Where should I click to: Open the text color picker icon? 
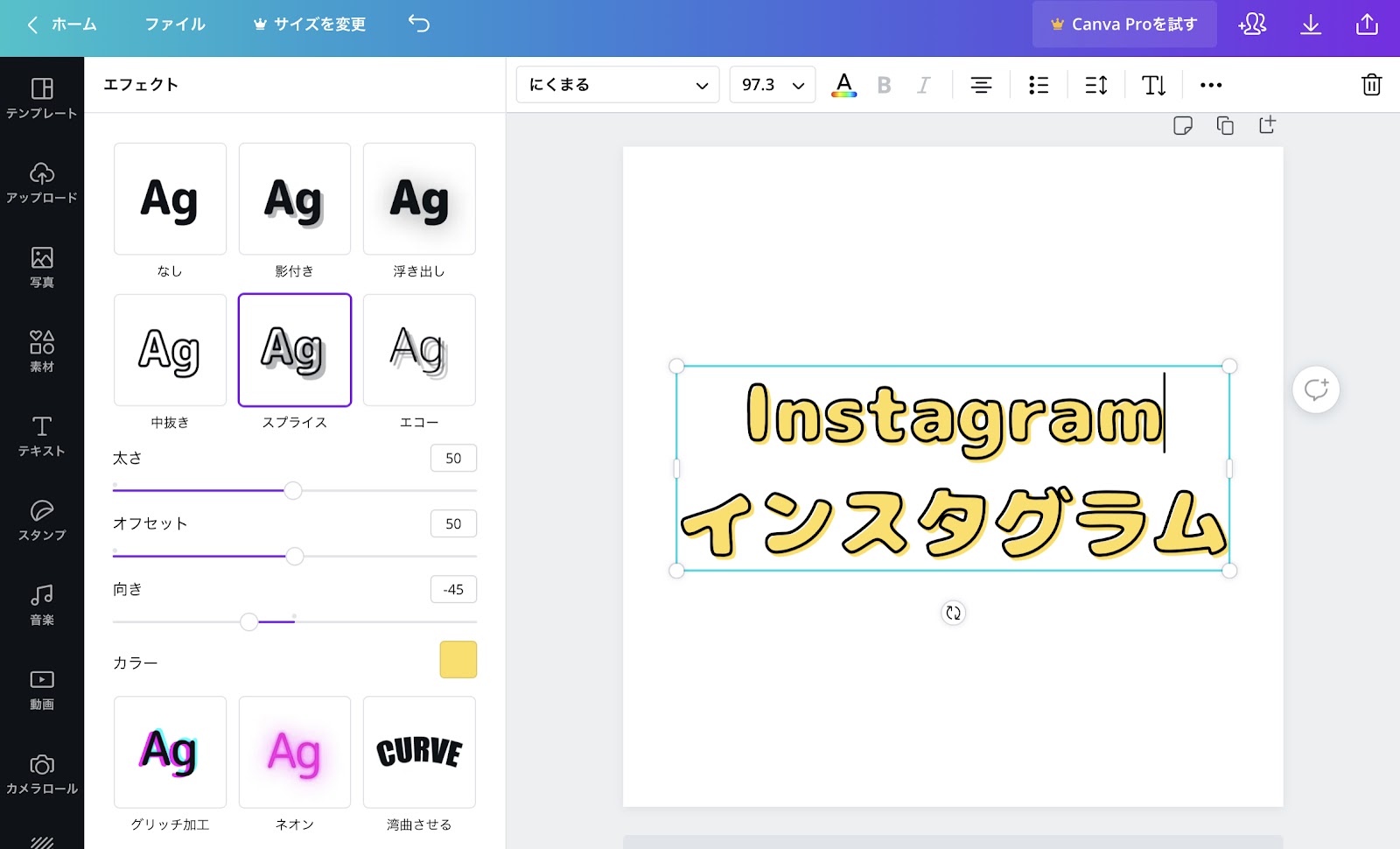843,85
